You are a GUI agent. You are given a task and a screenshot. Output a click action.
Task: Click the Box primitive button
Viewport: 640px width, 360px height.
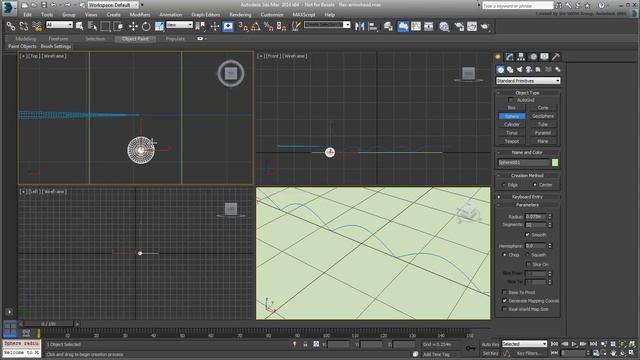point(512,108)
